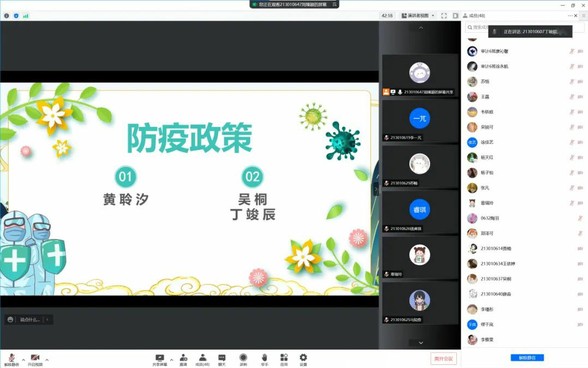Select member 213010614 in the member list
The image size is (588, 368).
click(524, 248)
